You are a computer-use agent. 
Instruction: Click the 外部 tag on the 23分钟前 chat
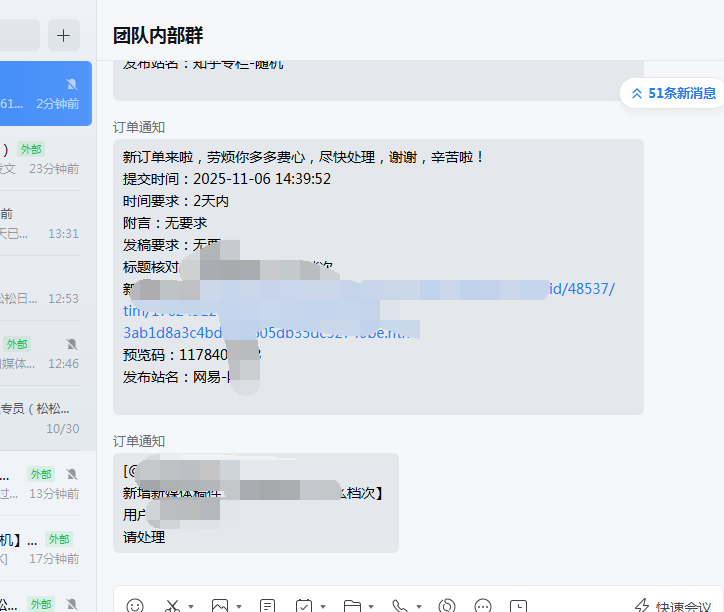coord(31,149)
